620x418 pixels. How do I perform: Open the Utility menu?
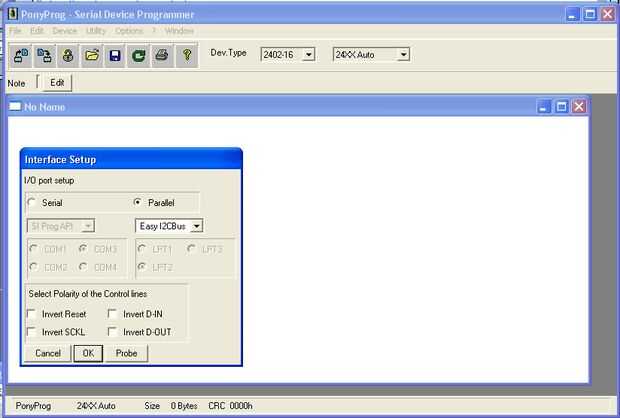(x=96, y=31)
